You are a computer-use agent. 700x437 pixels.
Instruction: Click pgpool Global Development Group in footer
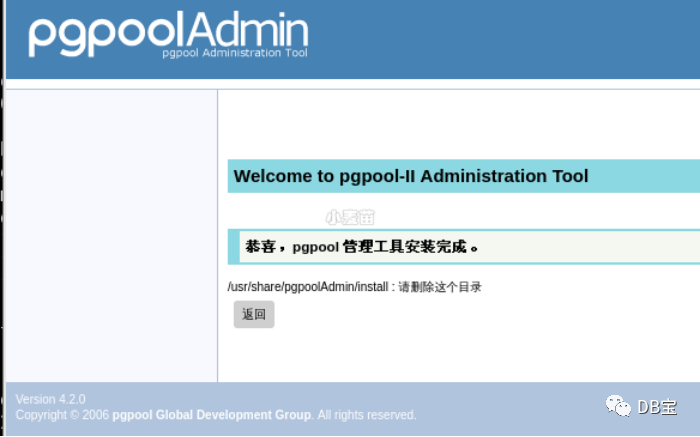pyautogui.click(x=212, y=415)
